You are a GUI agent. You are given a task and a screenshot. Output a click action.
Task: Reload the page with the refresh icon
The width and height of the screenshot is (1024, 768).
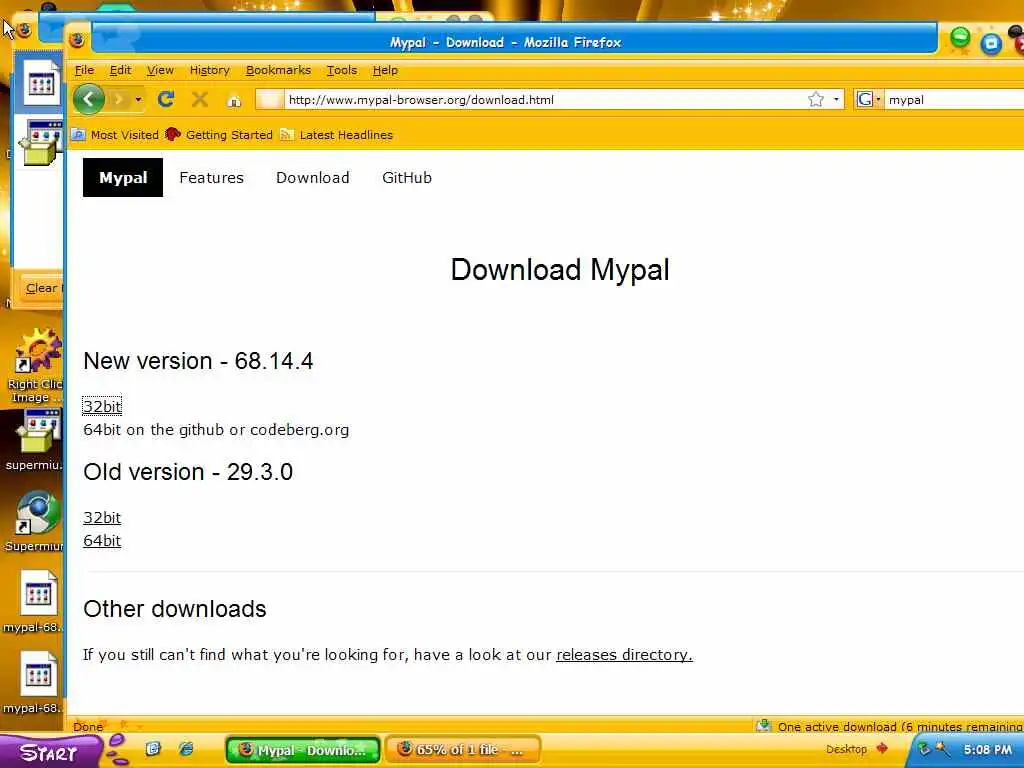coord(166,99)
